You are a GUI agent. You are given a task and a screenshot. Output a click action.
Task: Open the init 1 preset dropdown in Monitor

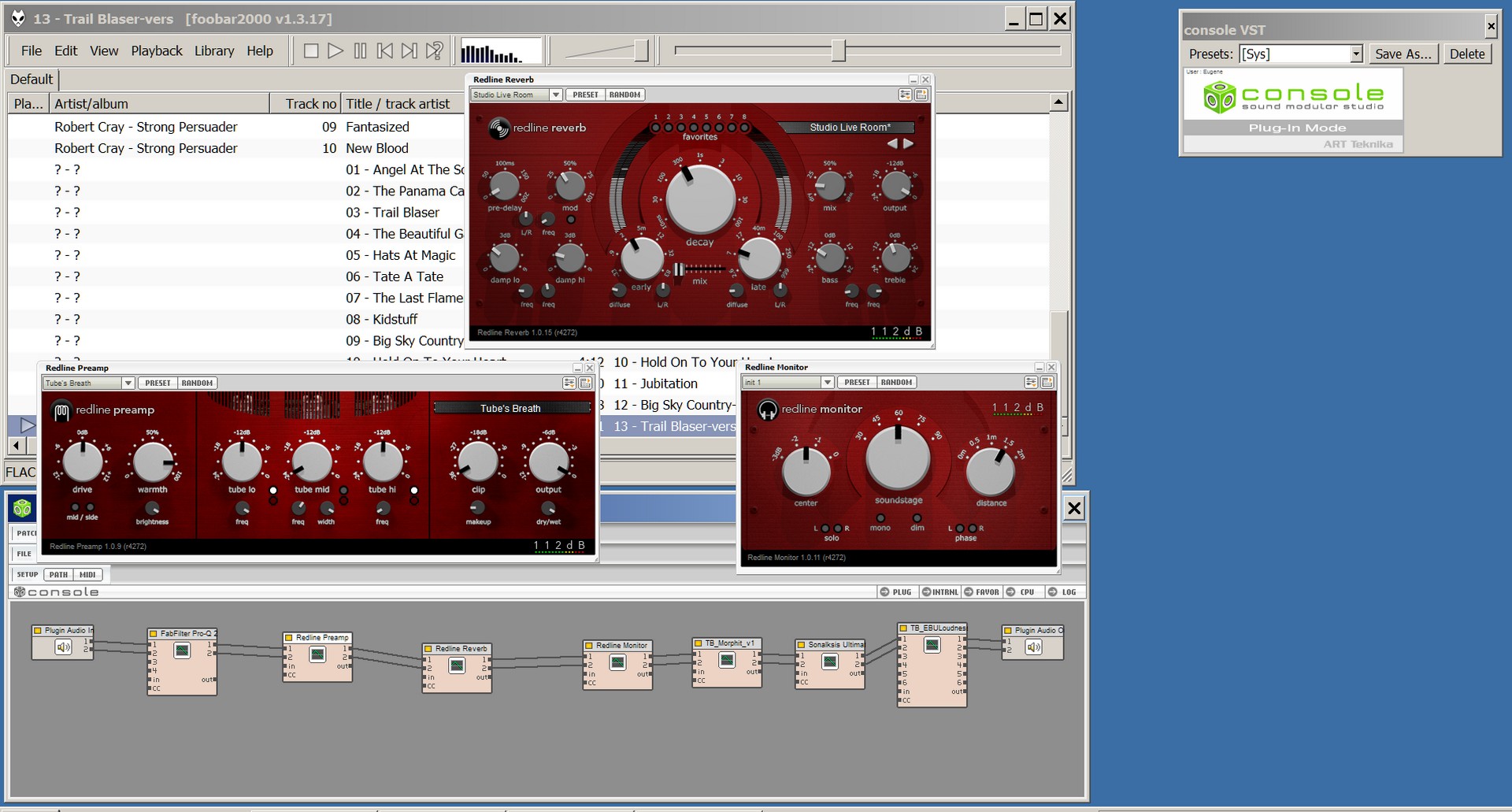pyautogui.click(x=788, y=383)
